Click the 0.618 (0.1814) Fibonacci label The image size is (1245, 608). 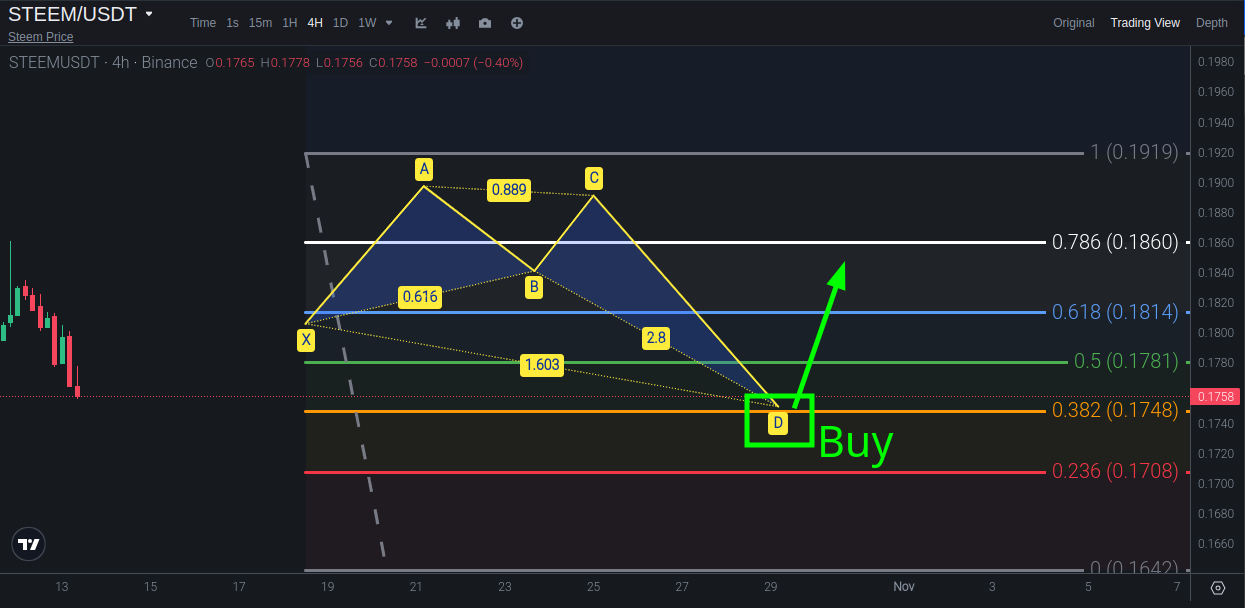1115,312
